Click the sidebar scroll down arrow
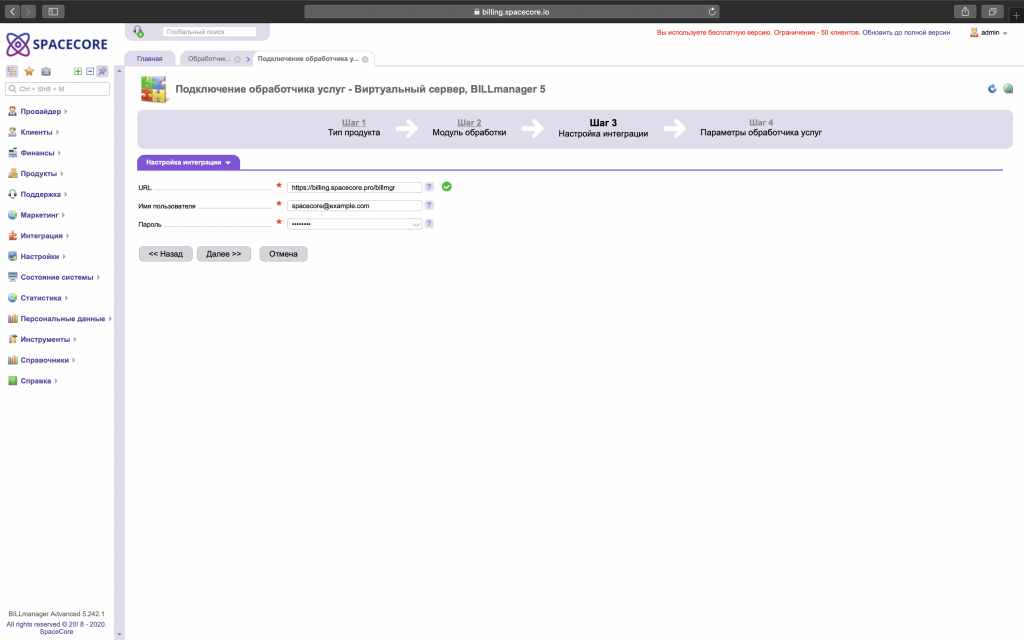Image resolution: width=1024 pixels, height=640 pixels. tap(119, 633)
